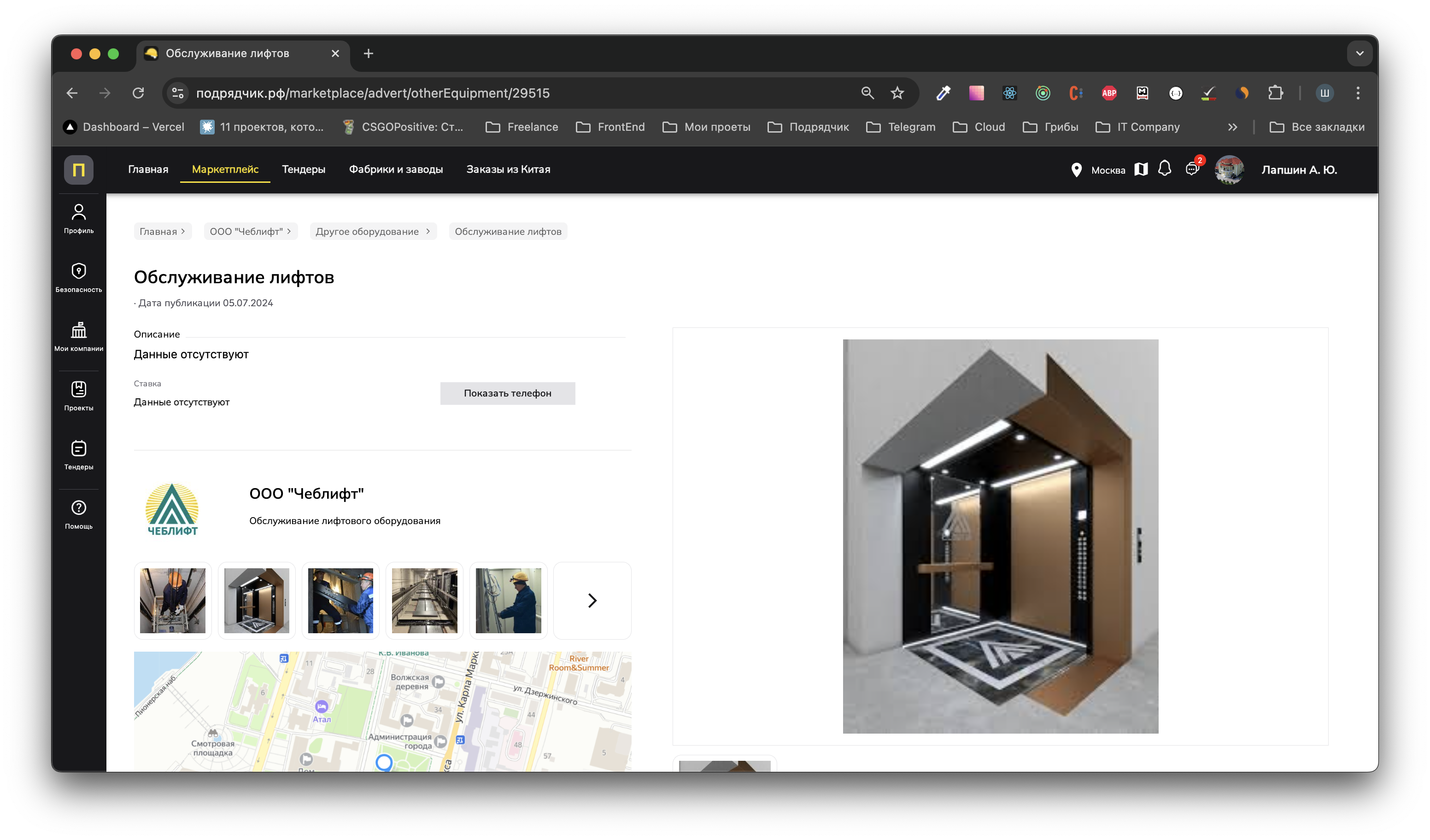Bookmark page with the star icon
This screenshot has width=1430, height=840.
(x=897, y=93)
